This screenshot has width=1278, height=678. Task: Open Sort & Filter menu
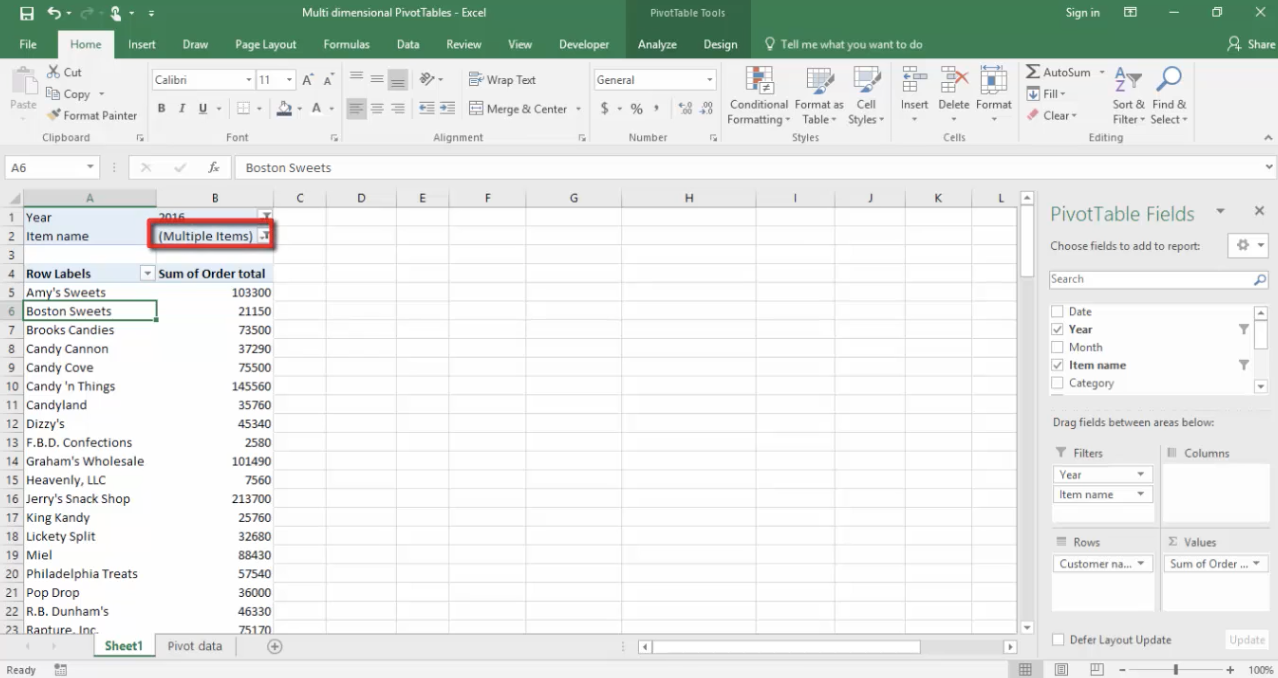(x=1128, y=96)
